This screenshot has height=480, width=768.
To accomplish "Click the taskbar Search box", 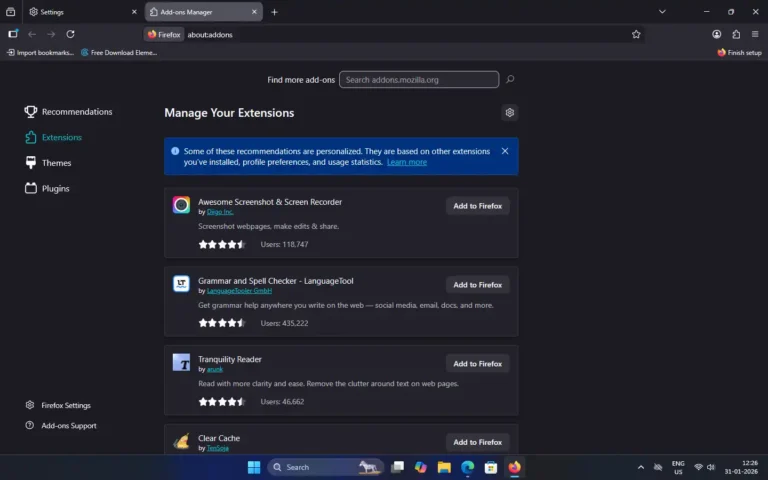I will coord(325,467).
